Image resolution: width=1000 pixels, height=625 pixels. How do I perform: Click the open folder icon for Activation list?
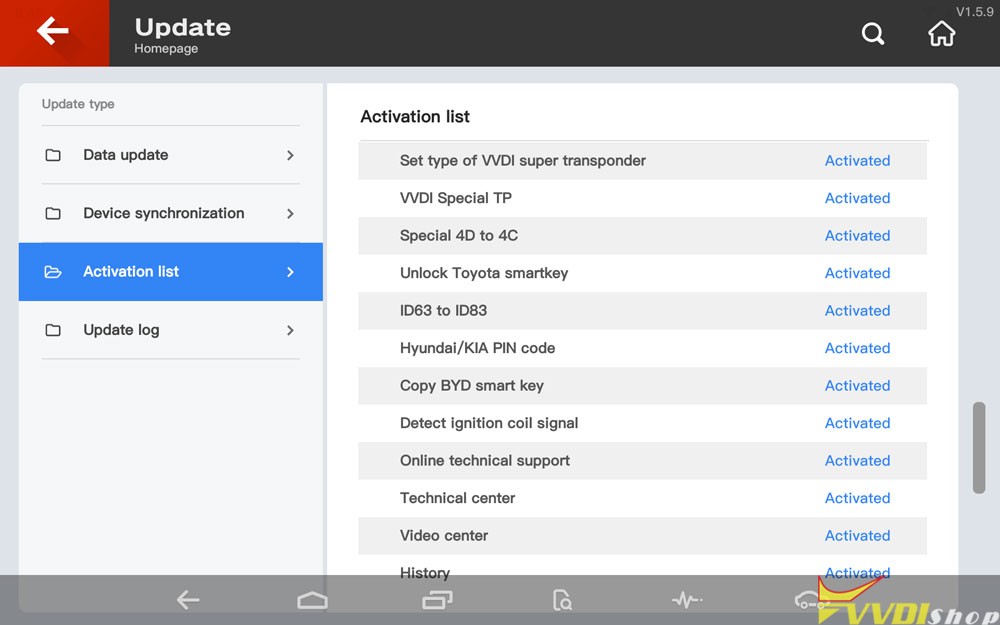coord(53,272)
